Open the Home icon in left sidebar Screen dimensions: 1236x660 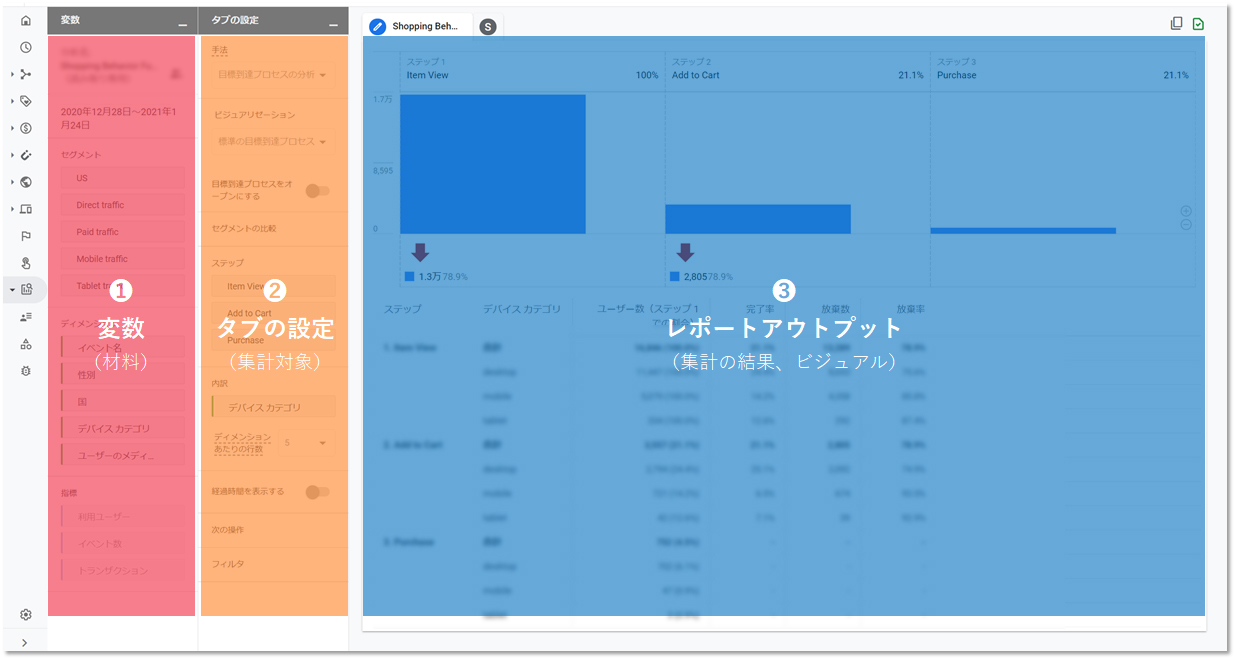tap(26, 21)
